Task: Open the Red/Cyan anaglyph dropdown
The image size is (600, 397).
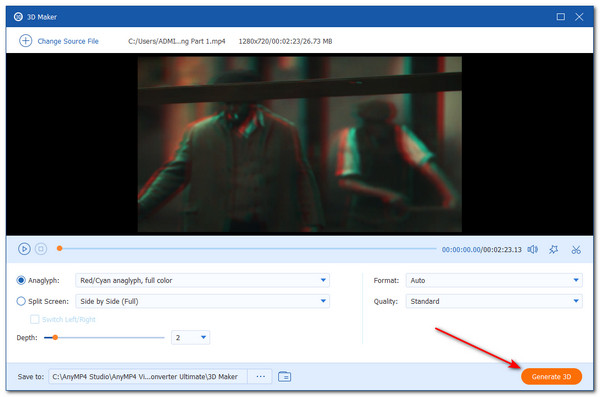Action: pos(202,280)
